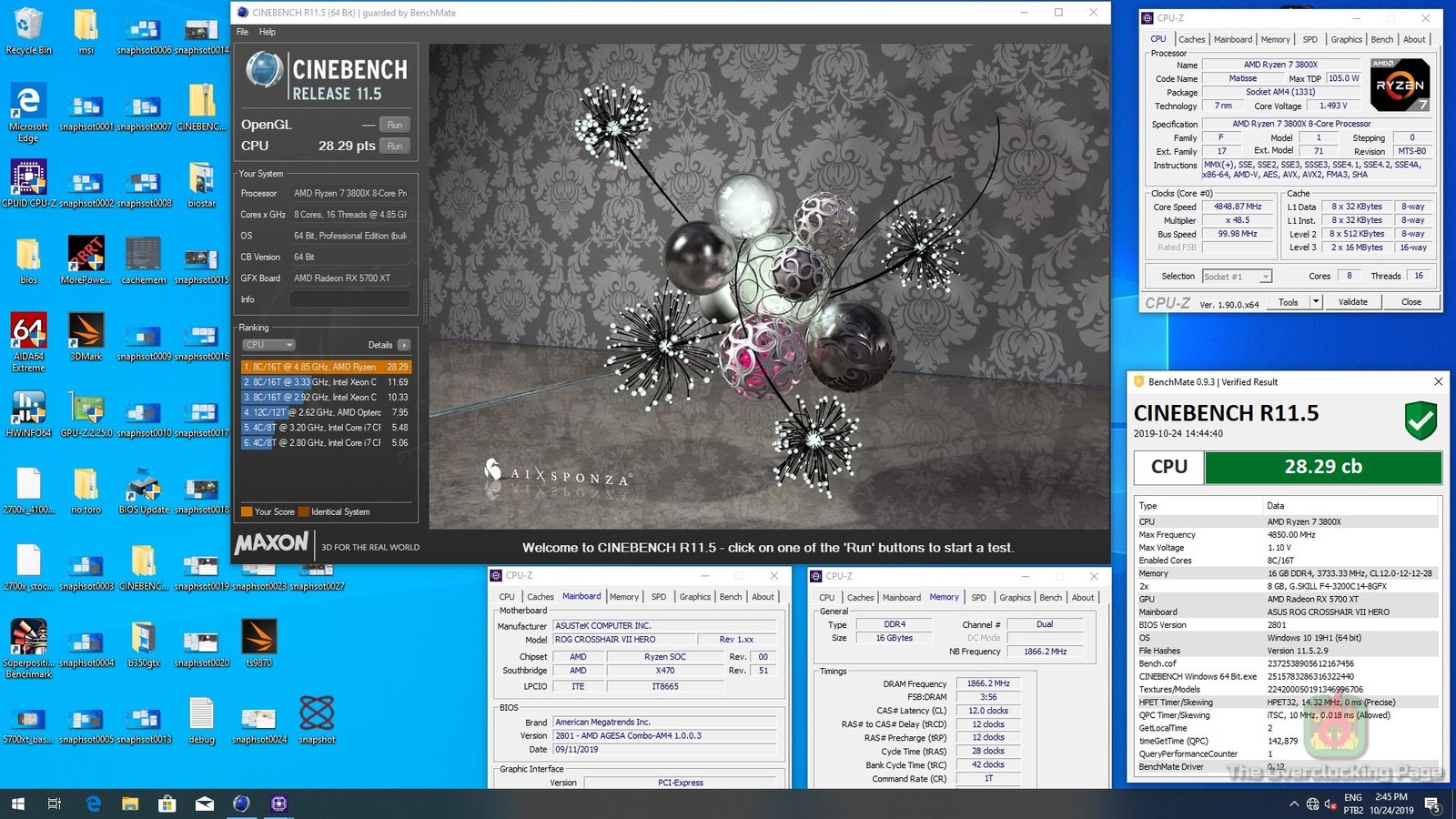
Task: Open the HWiNFO64 desktop icon
Action: click(x=28, y=409)
